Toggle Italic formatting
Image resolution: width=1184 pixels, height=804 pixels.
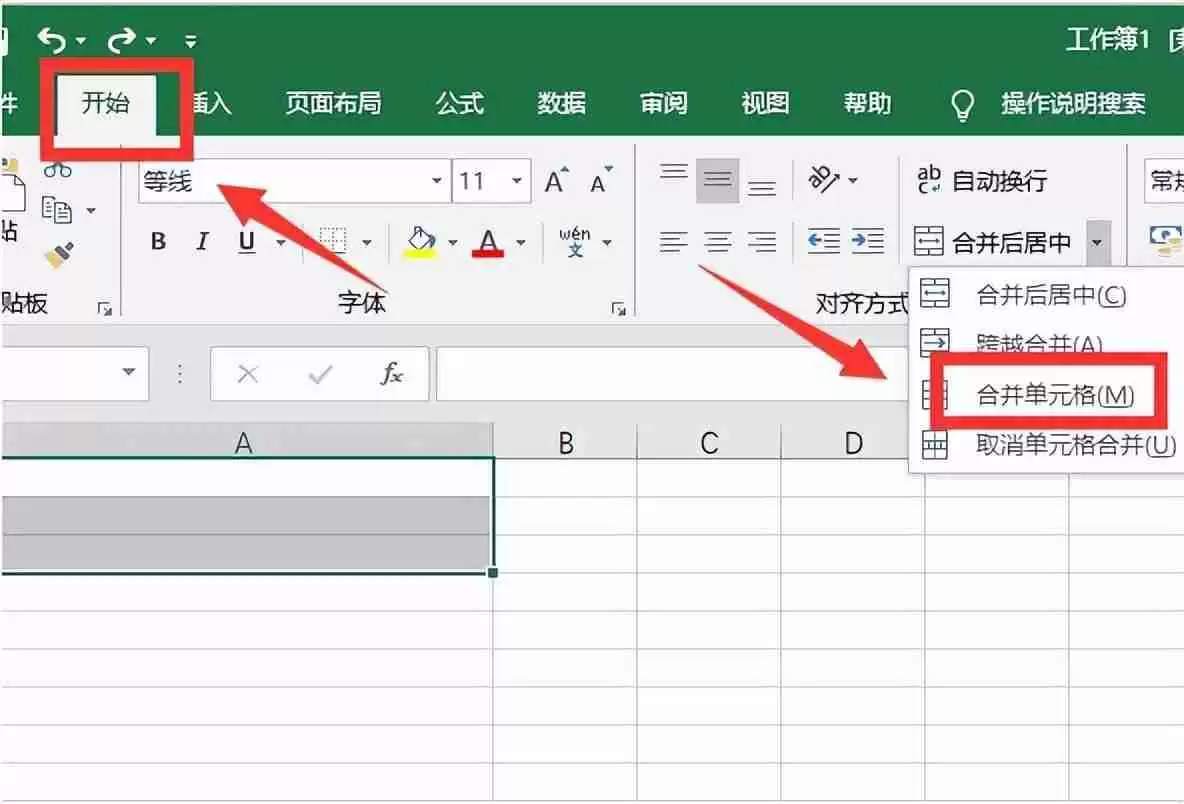[x=202, y=242]
